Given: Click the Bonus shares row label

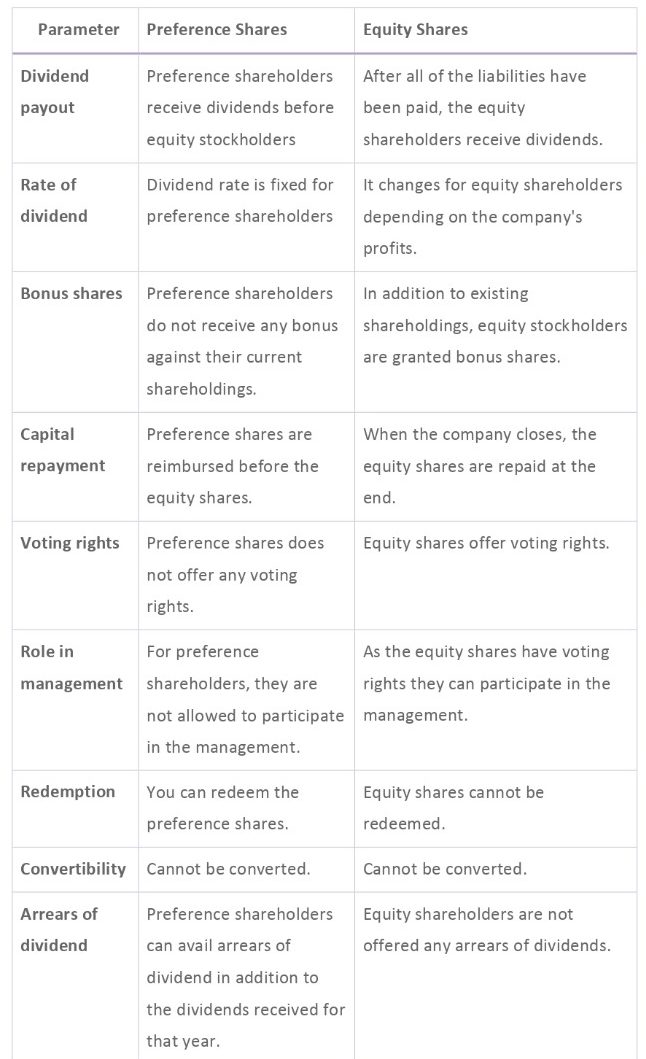Looking at the screenshot, I should [x=71, y=293].
